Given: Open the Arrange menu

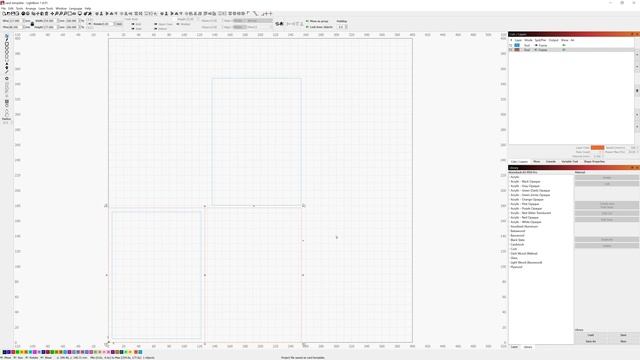Looking at the screenshot, I should point(31,8).
